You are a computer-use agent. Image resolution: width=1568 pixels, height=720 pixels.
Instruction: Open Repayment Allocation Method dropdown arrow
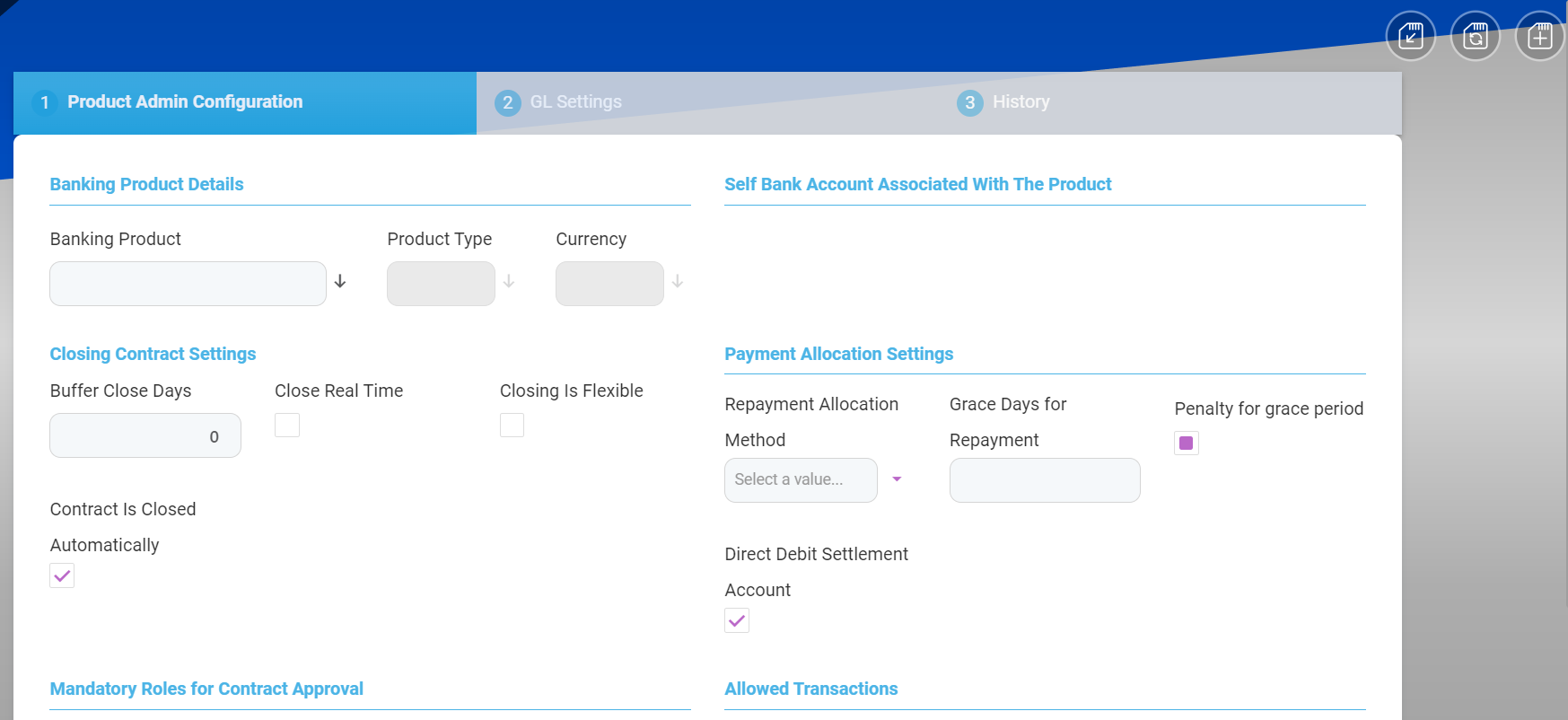pos(897,479)
